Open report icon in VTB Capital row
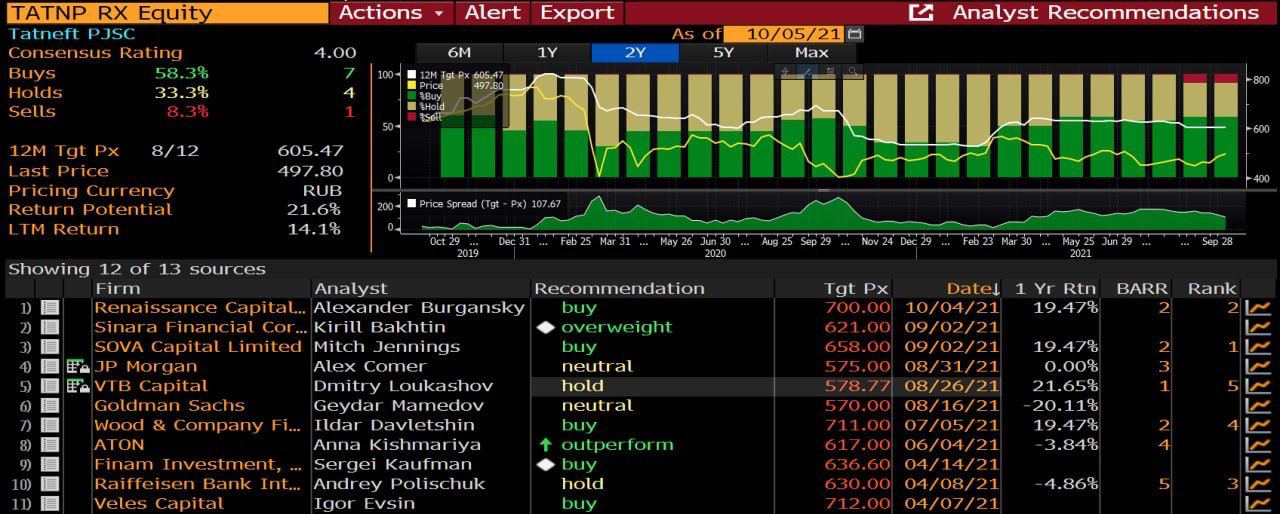Screen dimensions: 1280x514 (49, 386)
